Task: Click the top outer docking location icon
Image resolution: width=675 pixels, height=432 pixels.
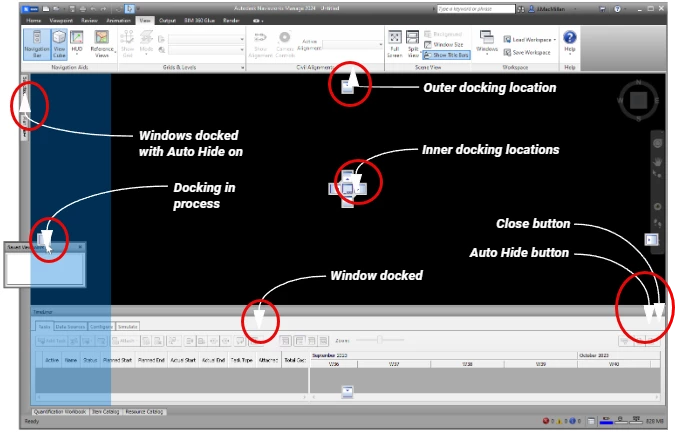Action: (347, 87)
